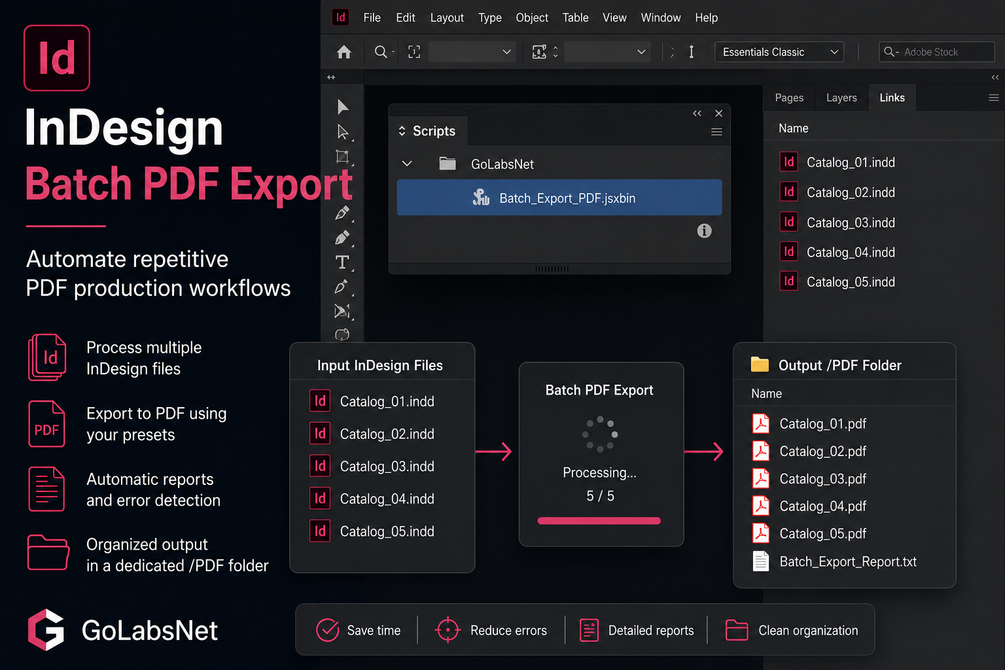
Task: Click the Adobe Stock search field
Action: pyautogui.click(x=936, y=52)
